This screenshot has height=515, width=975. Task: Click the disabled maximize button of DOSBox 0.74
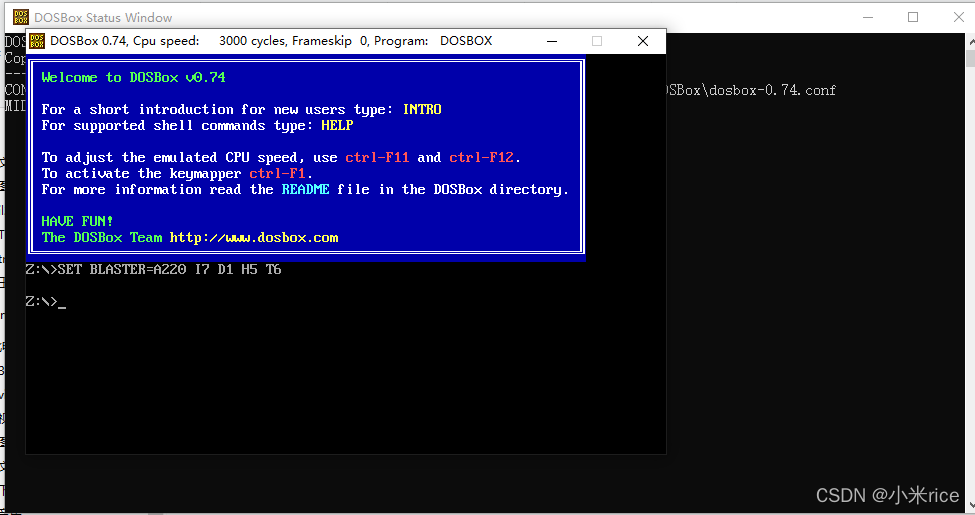coord(597,41)
